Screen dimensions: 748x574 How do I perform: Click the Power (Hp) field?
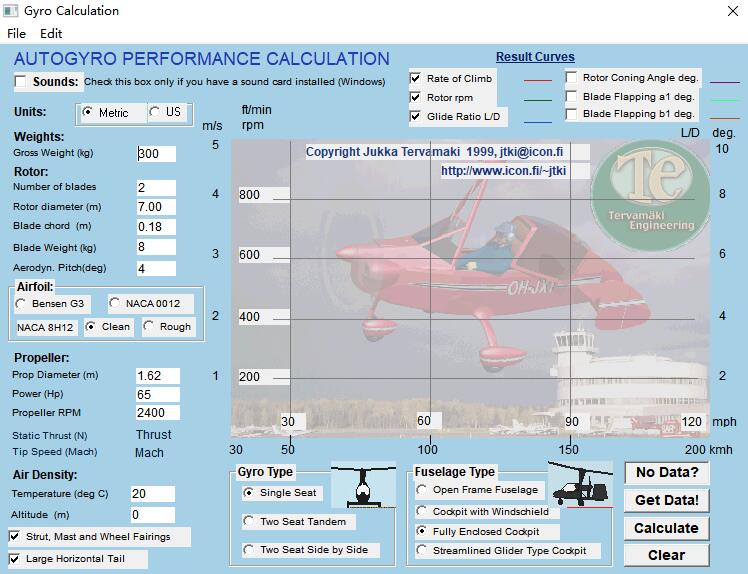158,394
